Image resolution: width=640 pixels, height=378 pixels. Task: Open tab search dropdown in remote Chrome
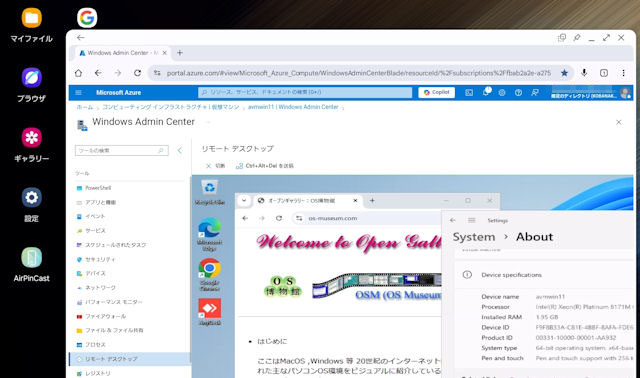coord(244,200)
